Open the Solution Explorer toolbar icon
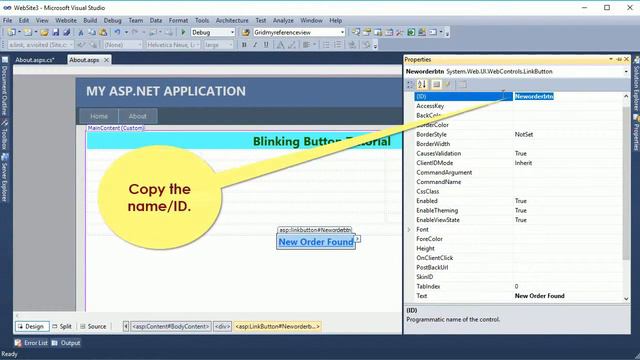The height and width of the screenshot is (360, 640). pos(356,32)
